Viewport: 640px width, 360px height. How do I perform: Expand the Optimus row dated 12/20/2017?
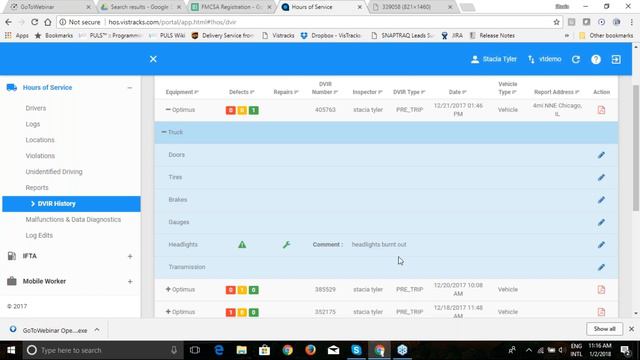coord(168,289)
